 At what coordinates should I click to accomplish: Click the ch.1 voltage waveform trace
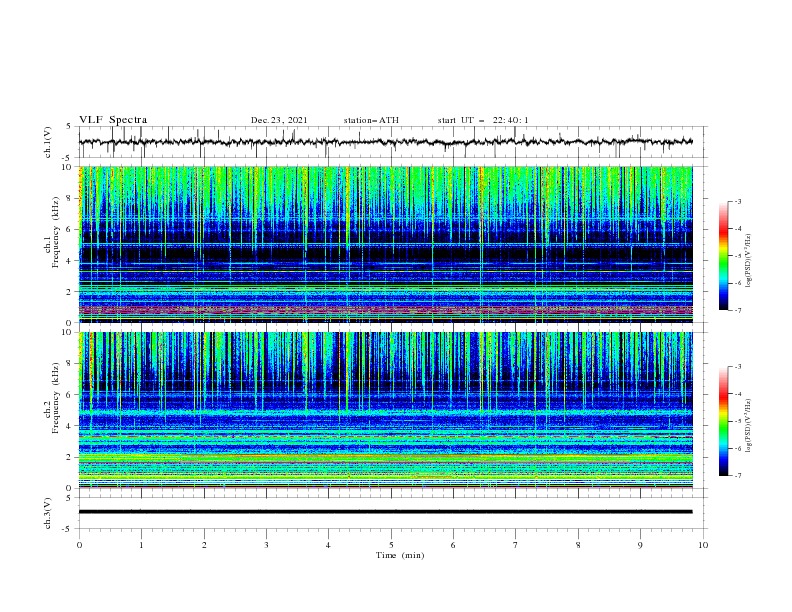coord(385,142)
